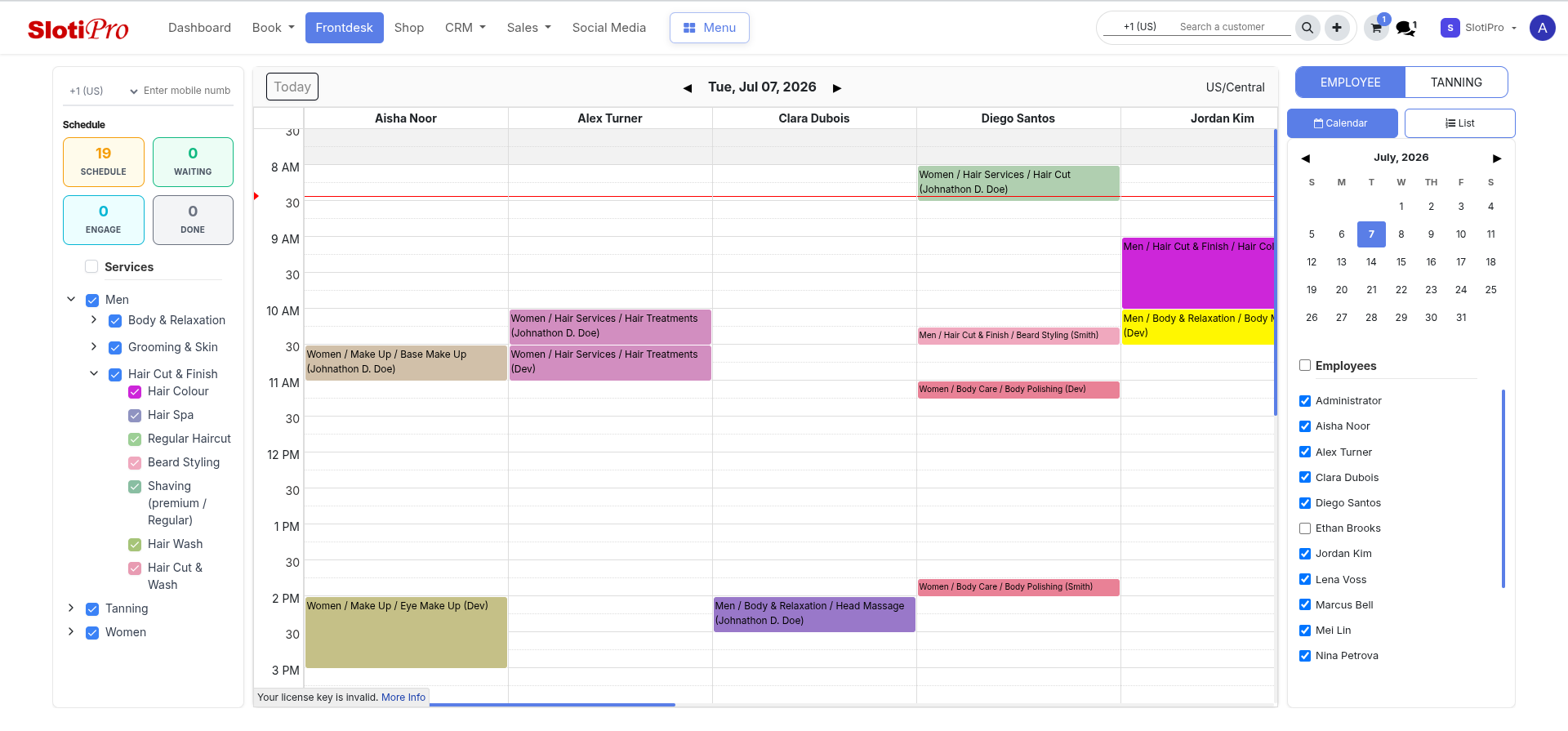Open the Social Media menu item
The image size is (1568, 731).
(x=609, y=28)
